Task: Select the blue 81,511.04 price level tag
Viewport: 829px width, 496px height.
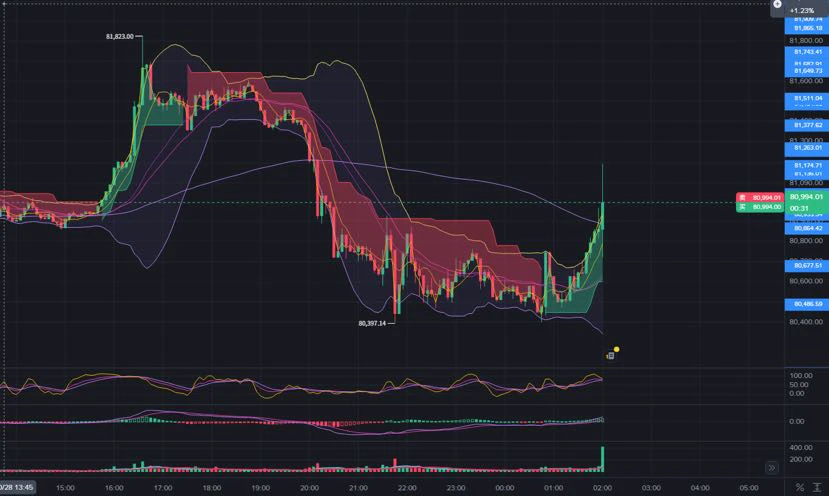Action: tap(807, 98)
